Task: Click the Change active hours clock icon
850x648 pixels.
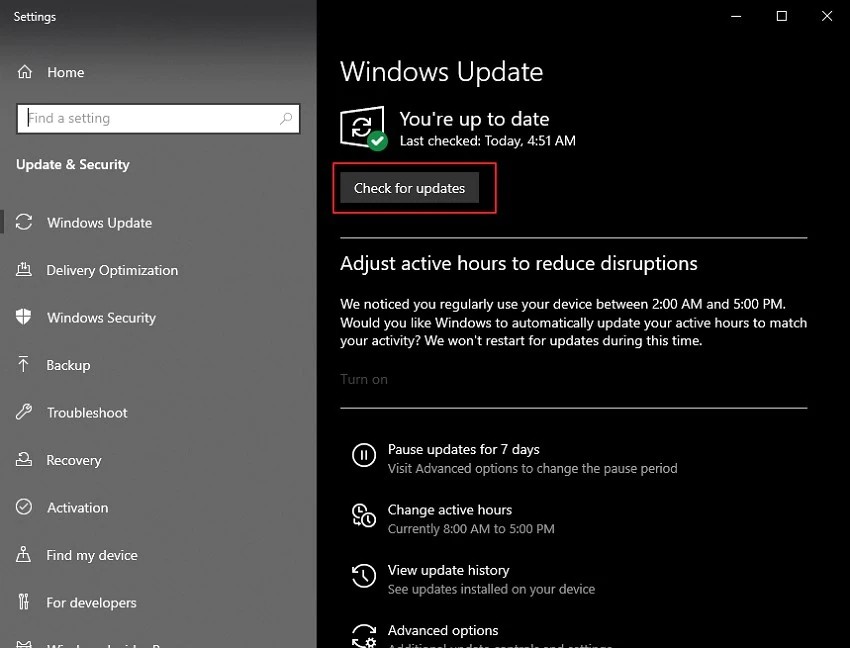Action: 364,515
